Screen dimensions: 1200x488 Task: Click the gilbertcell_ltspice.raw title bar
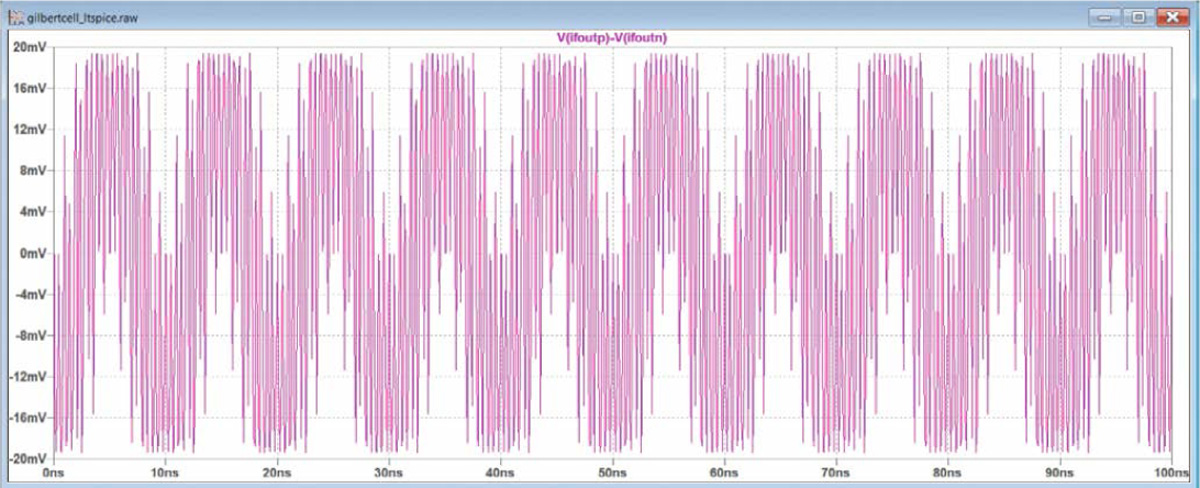click(500, 17)
